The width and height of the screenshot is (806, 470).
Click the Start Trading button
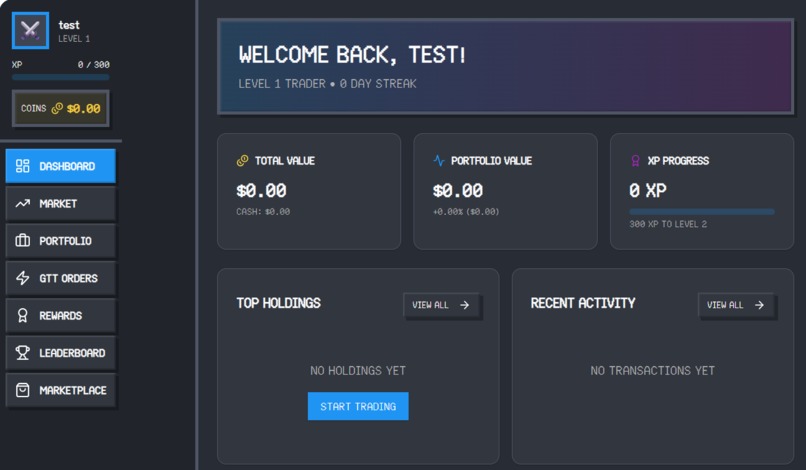tap(358, 406)
